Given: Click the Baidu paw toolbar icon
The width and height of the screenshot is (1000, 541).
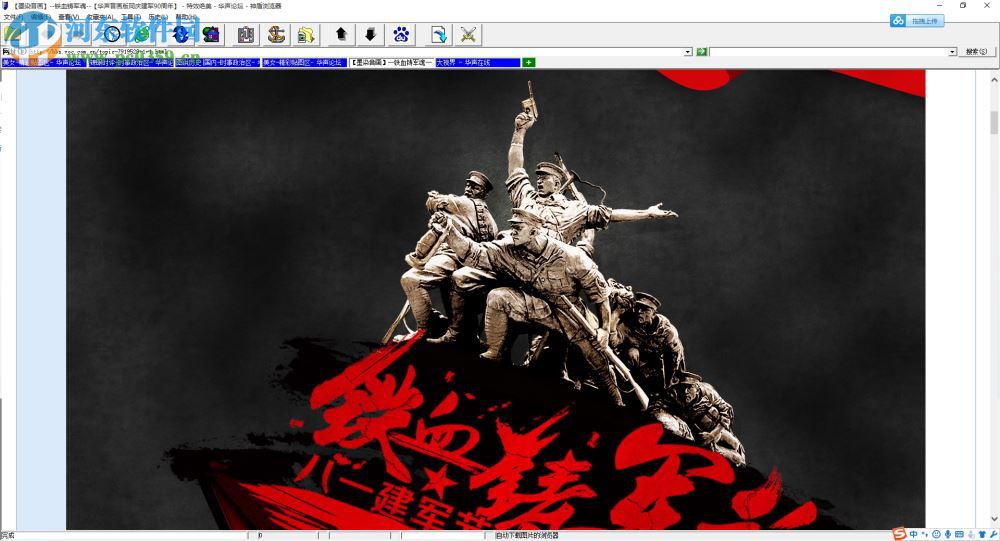Looking at the screenshot, I should tap(402, 34).
